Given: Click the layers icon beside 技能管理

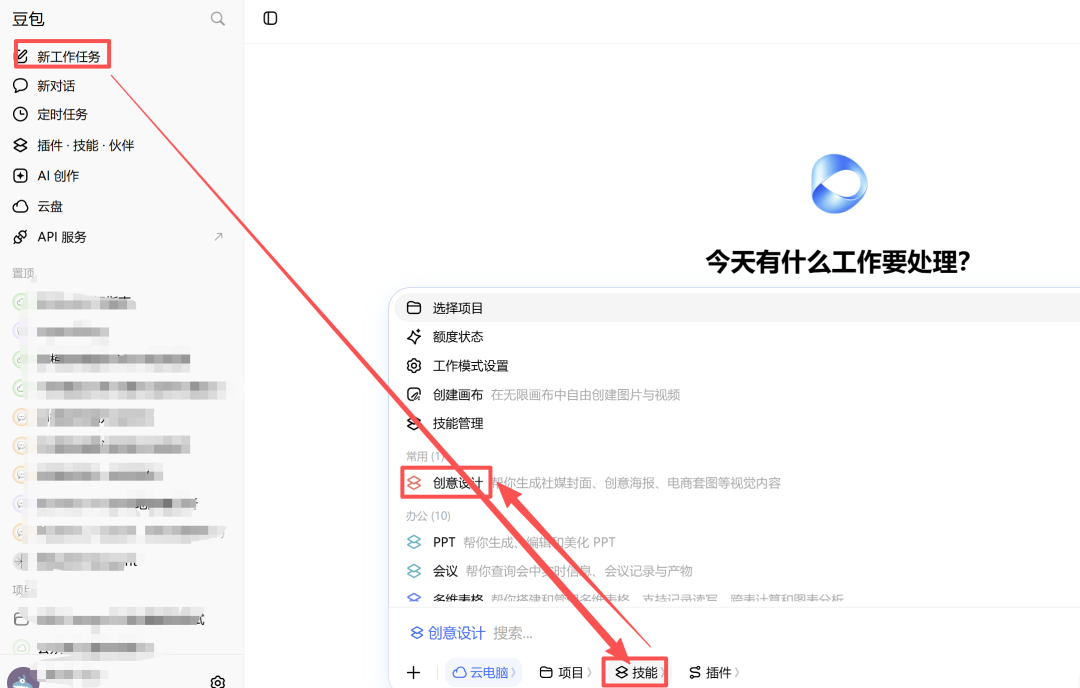Looking at the screenshot, I should pos(414,424).
